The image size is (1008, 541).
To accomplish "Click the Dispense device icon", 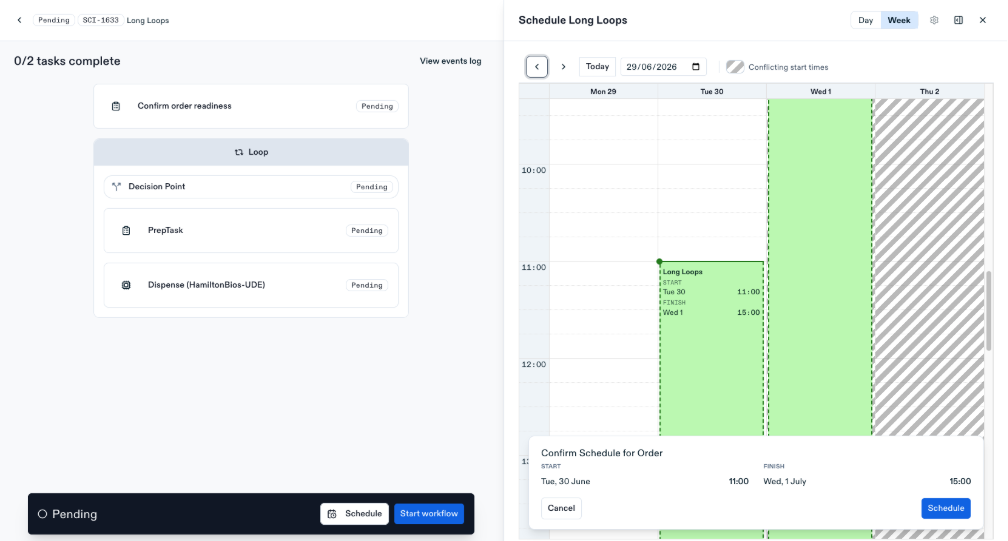I will (126, 285).
